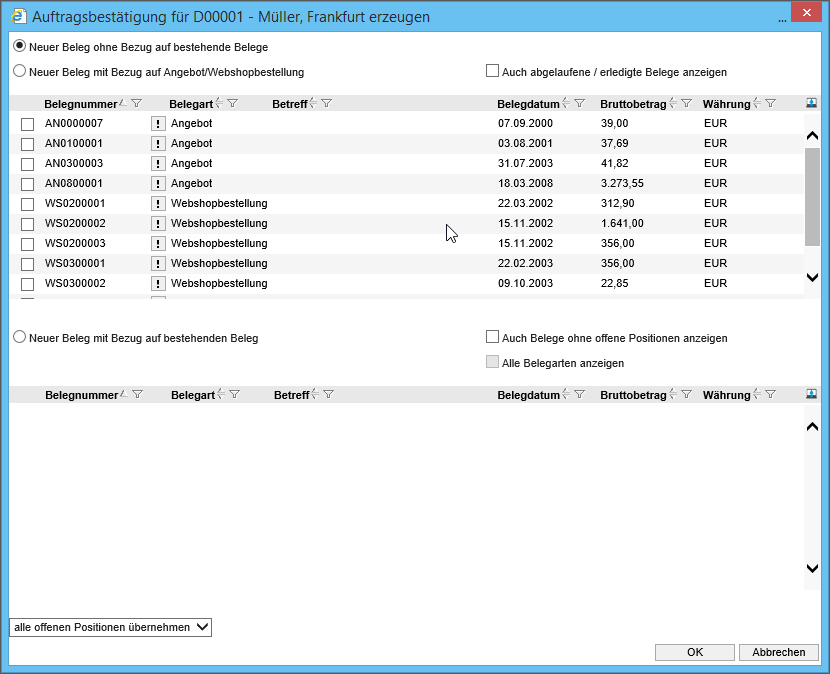Open the Belegnummer filter in upper table

point(137,103)
